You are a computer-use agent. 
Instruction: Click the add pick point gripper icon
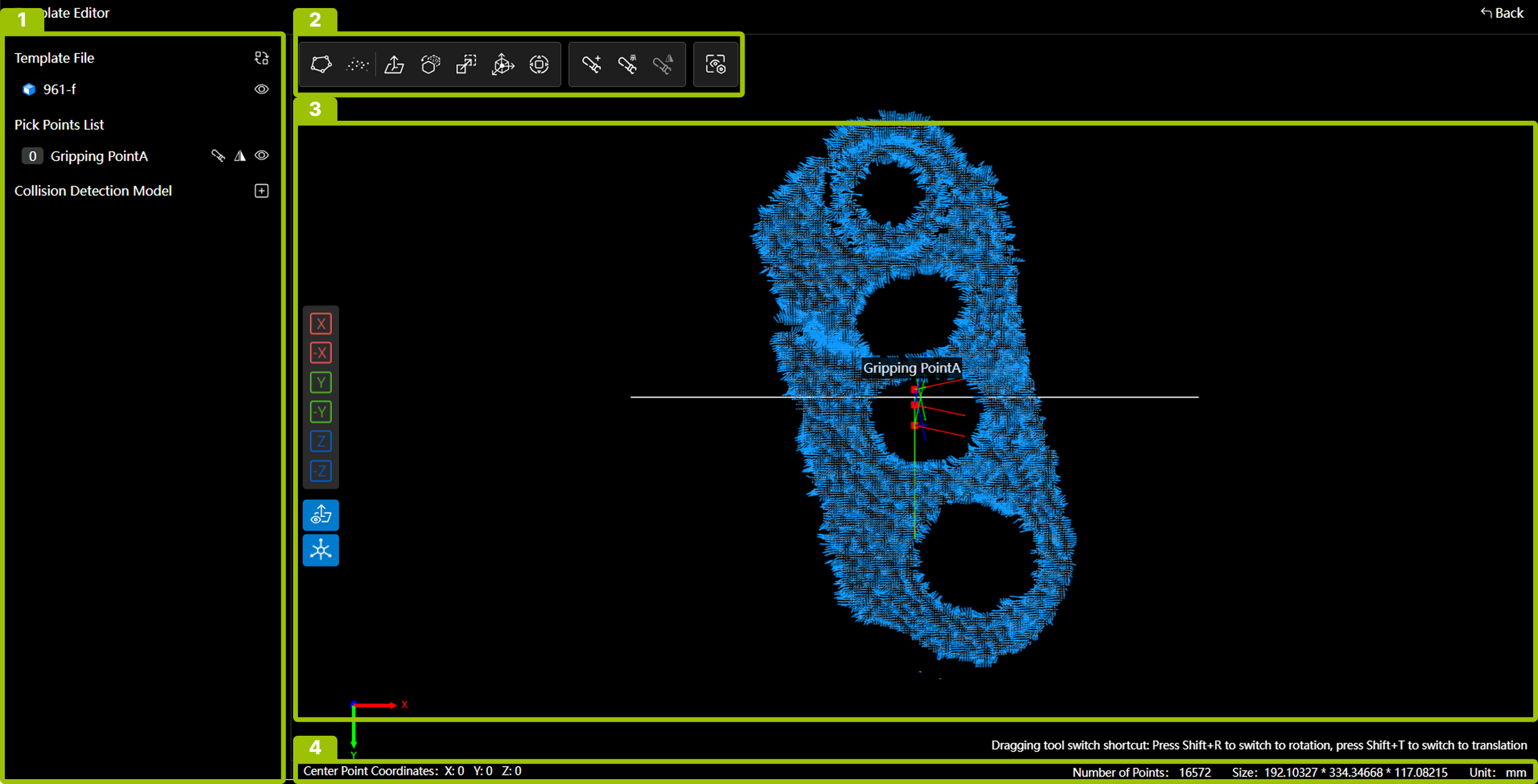(591, 64)
